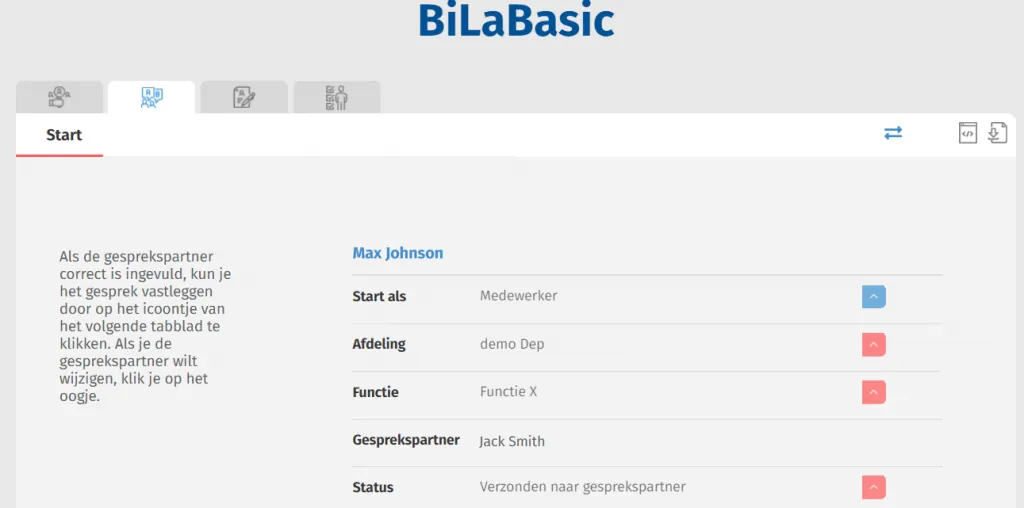Screen dimensions: 1024x508
Task: Click the BiLaBasic logo
Action: [x=516, y=20]
